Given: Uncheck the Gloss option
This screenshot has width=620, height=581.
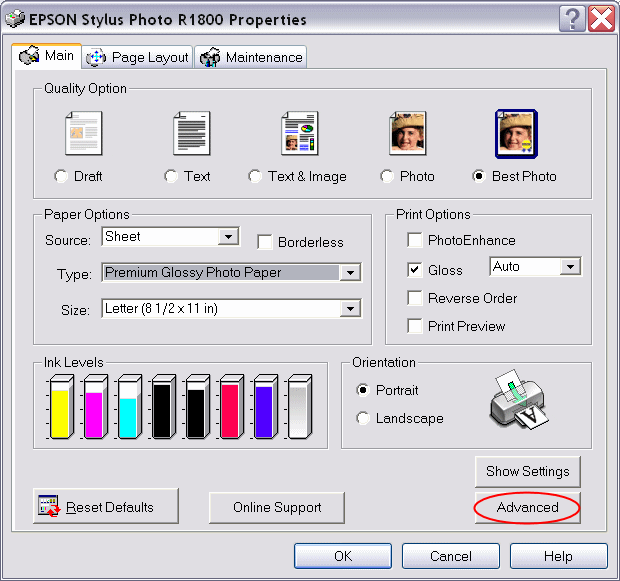Looking at the screenshot, I should (414, 270).
